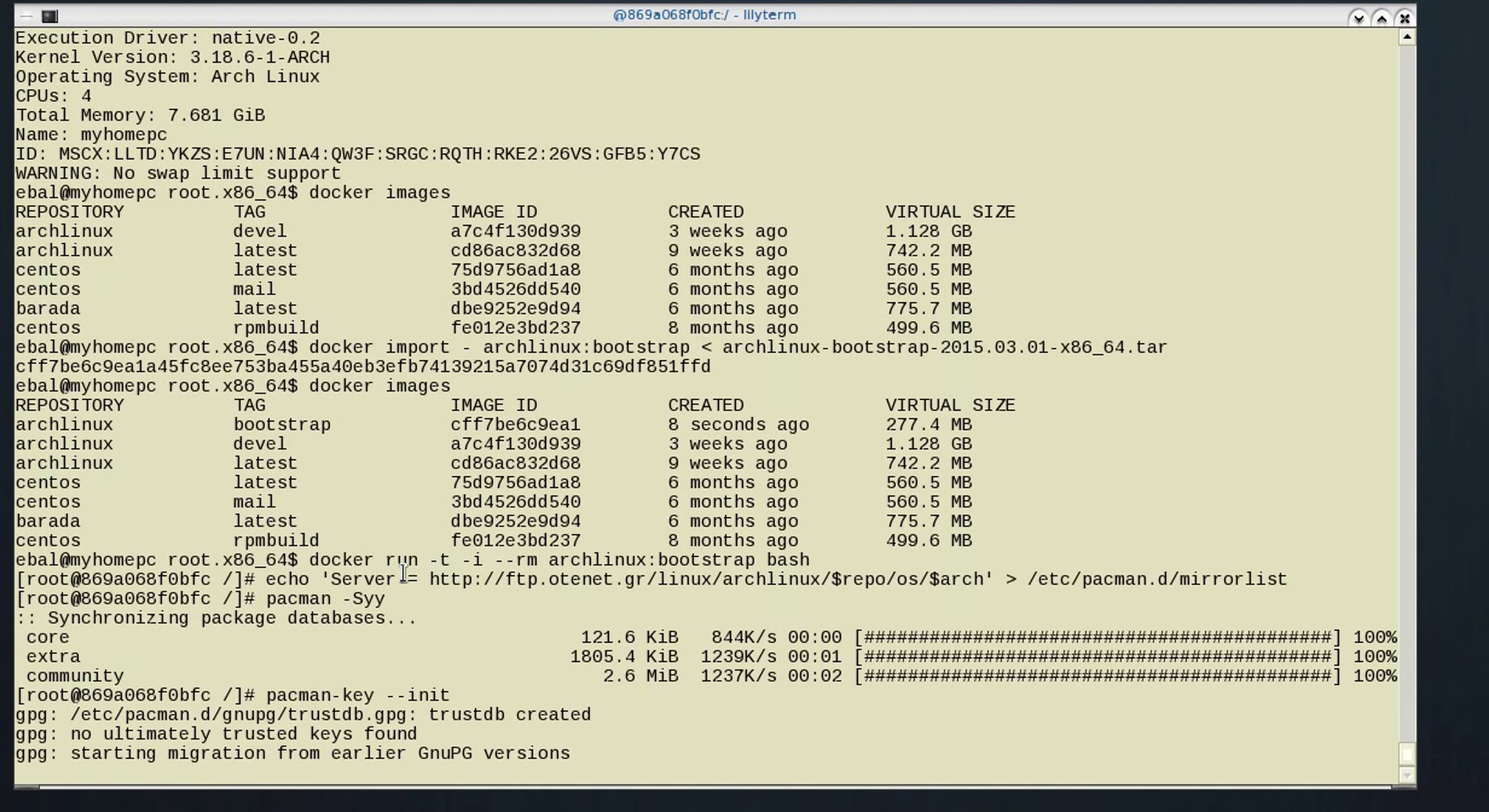Click 'Total Memory: 7.681 GiB' line

(x=140, y=115)
